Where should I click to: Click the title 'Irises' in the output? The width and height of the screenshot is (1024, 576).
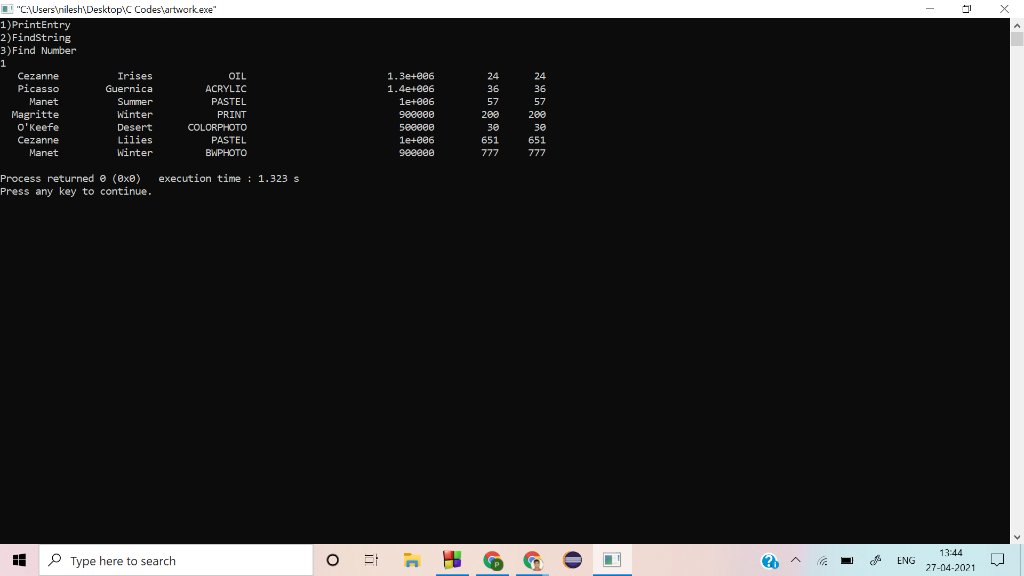click(x=135, y=76)
